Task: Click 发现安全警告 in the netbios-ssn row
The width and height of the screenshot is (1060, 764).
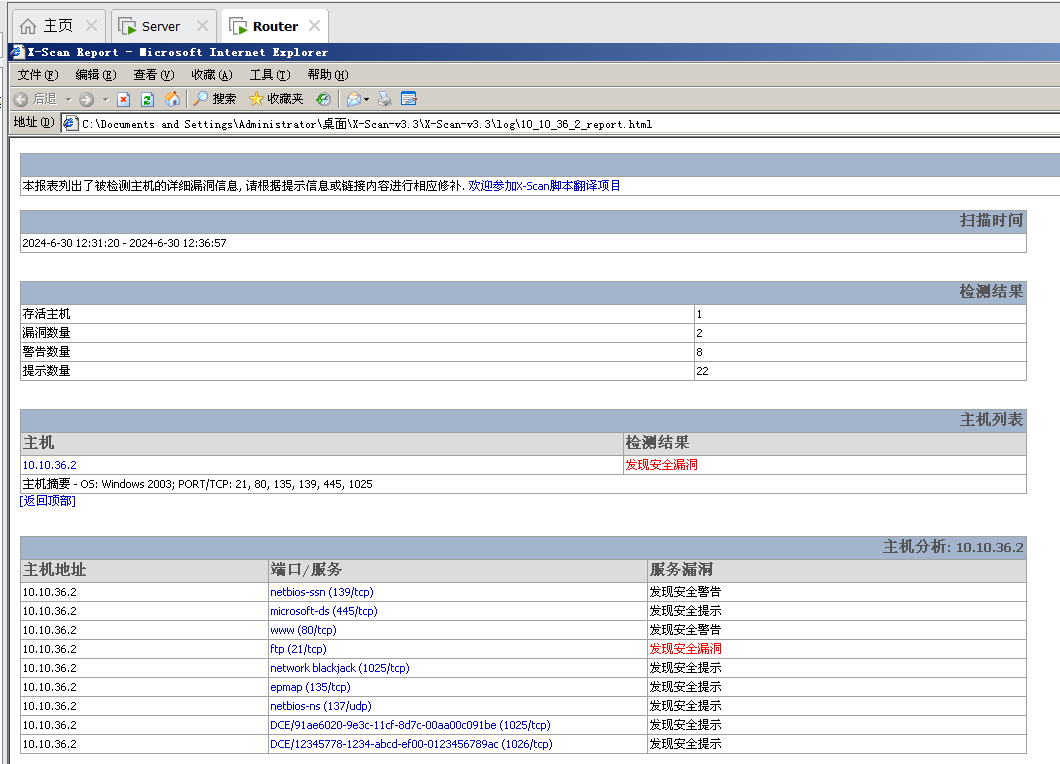Action: (685, 592)
